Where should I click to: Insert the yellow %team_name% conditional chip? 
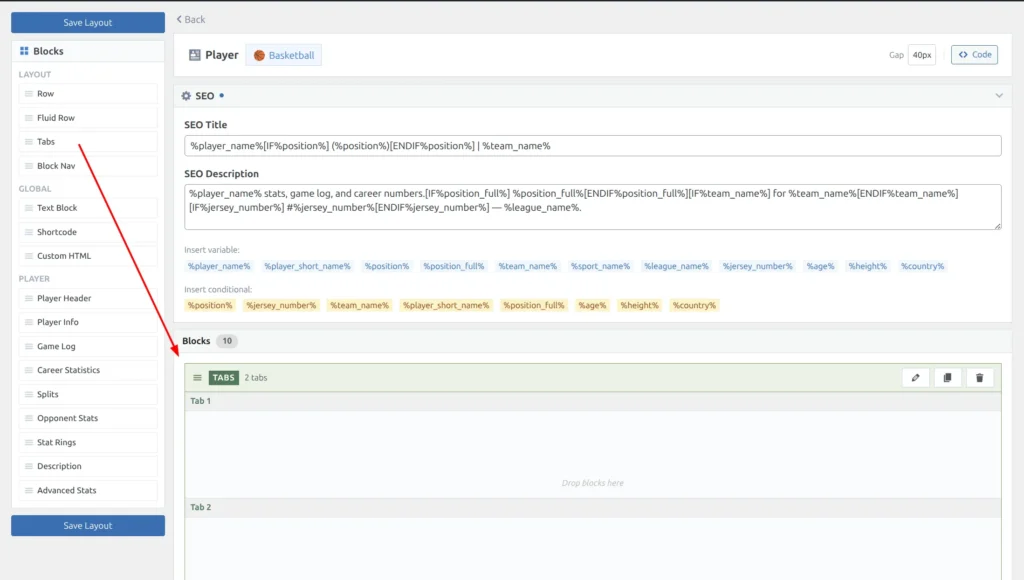pyautogui.click(x=359, y=305)
